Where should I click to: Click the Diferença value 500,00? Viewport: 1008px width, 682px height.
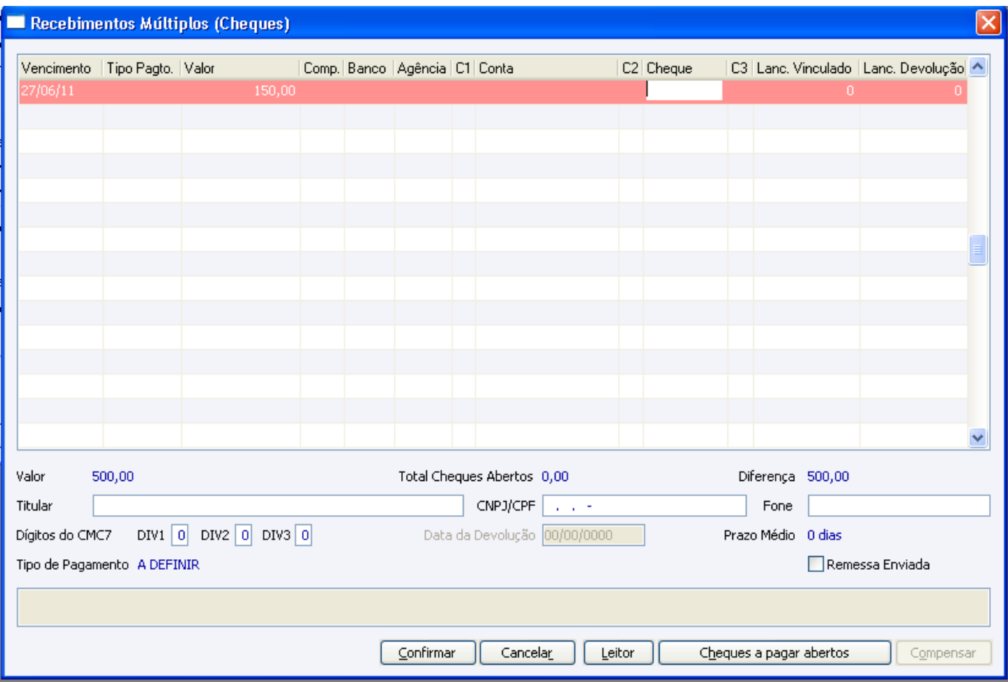pos(828,476)
